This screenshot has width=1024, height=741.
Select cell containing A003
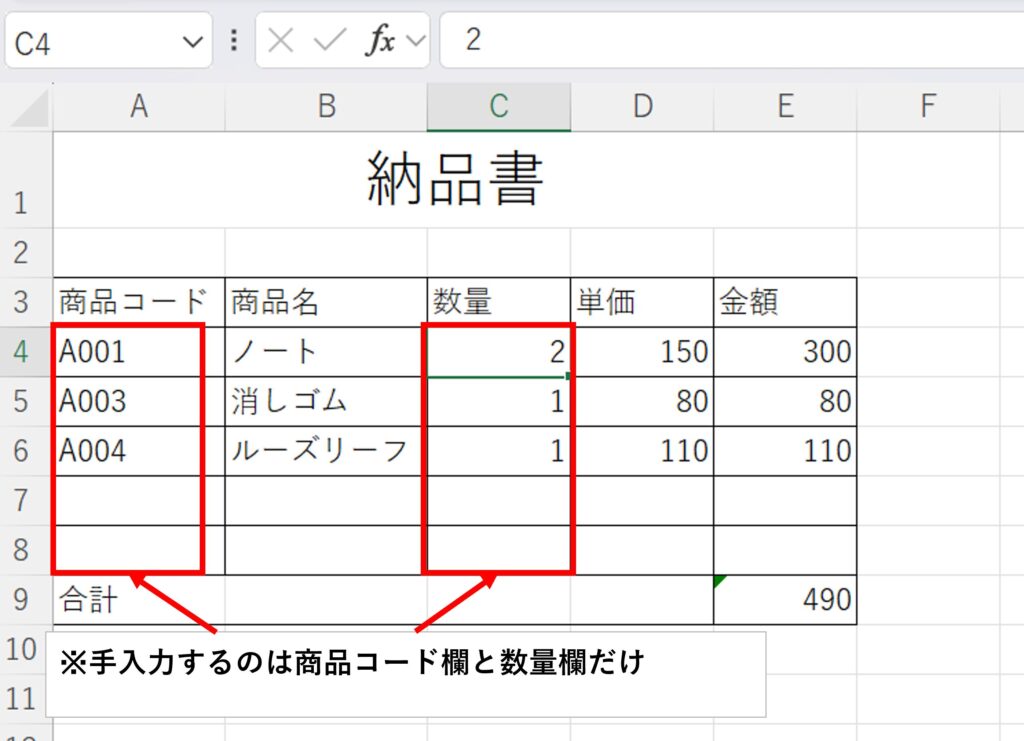pyautogui.click(x=139, y=402)
